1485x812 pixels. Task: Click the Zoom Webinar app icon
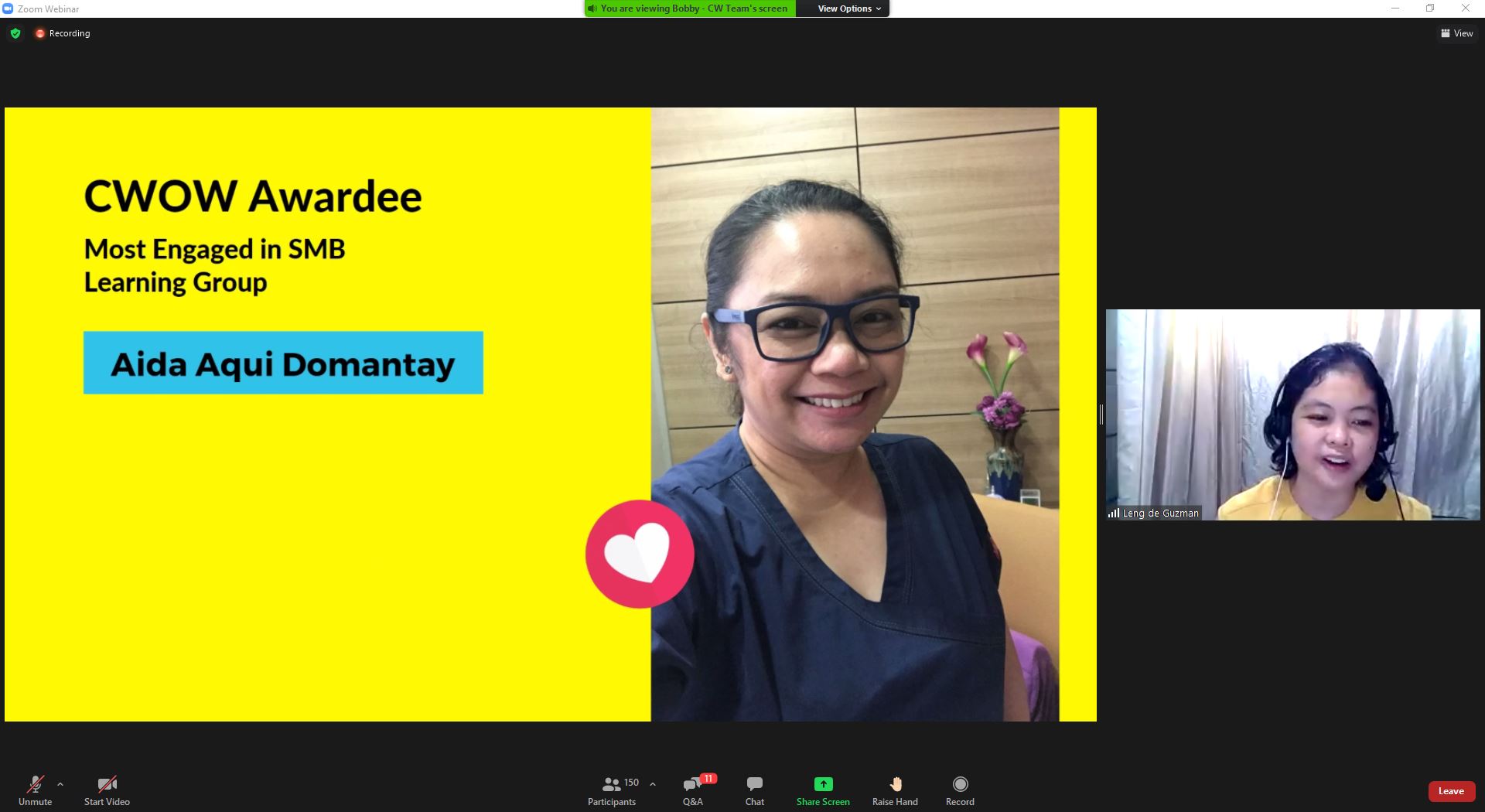(x=8, y=9)
